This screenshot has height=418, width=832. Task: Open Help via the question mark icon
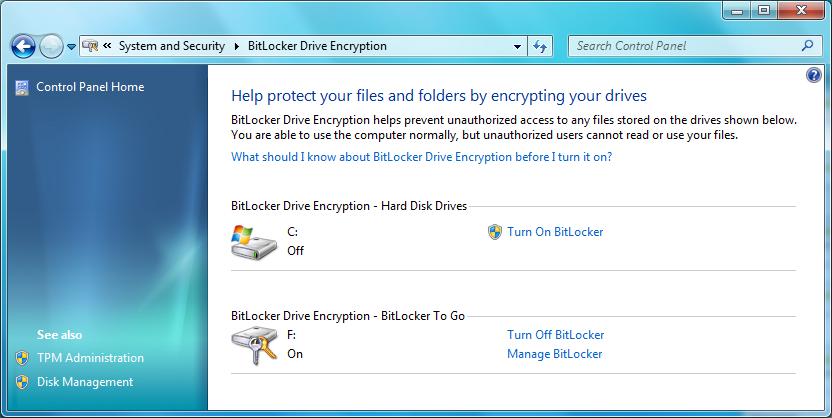point(813,75)
